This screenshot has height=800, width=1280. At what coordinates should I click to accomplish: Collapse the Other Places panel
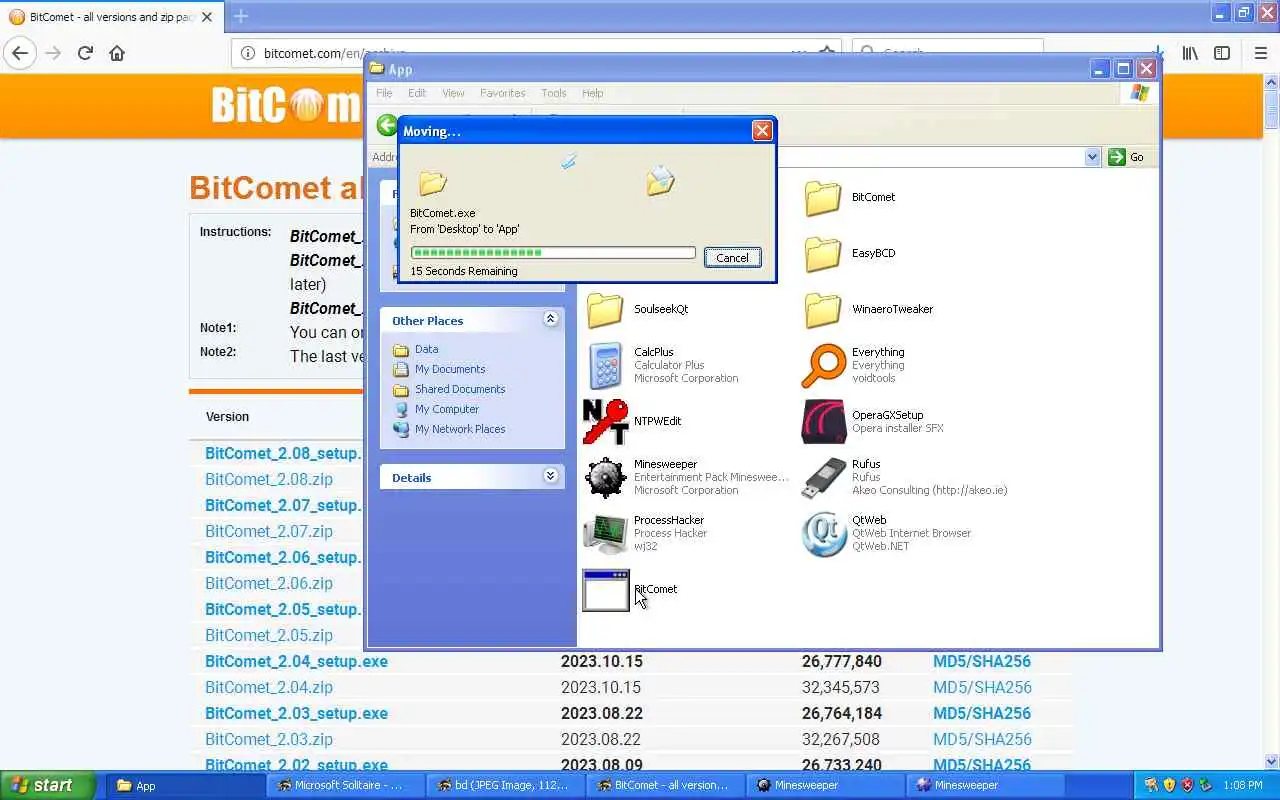pos(550,319)
